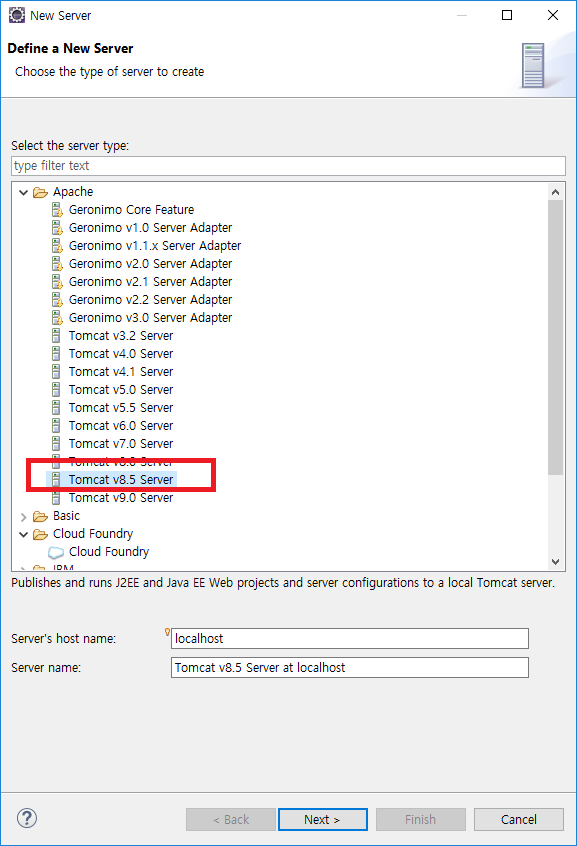
Task: Select Geronimo v1.1.x Server Adapter label
Action: pyautogui.click(x=155, y=245)
